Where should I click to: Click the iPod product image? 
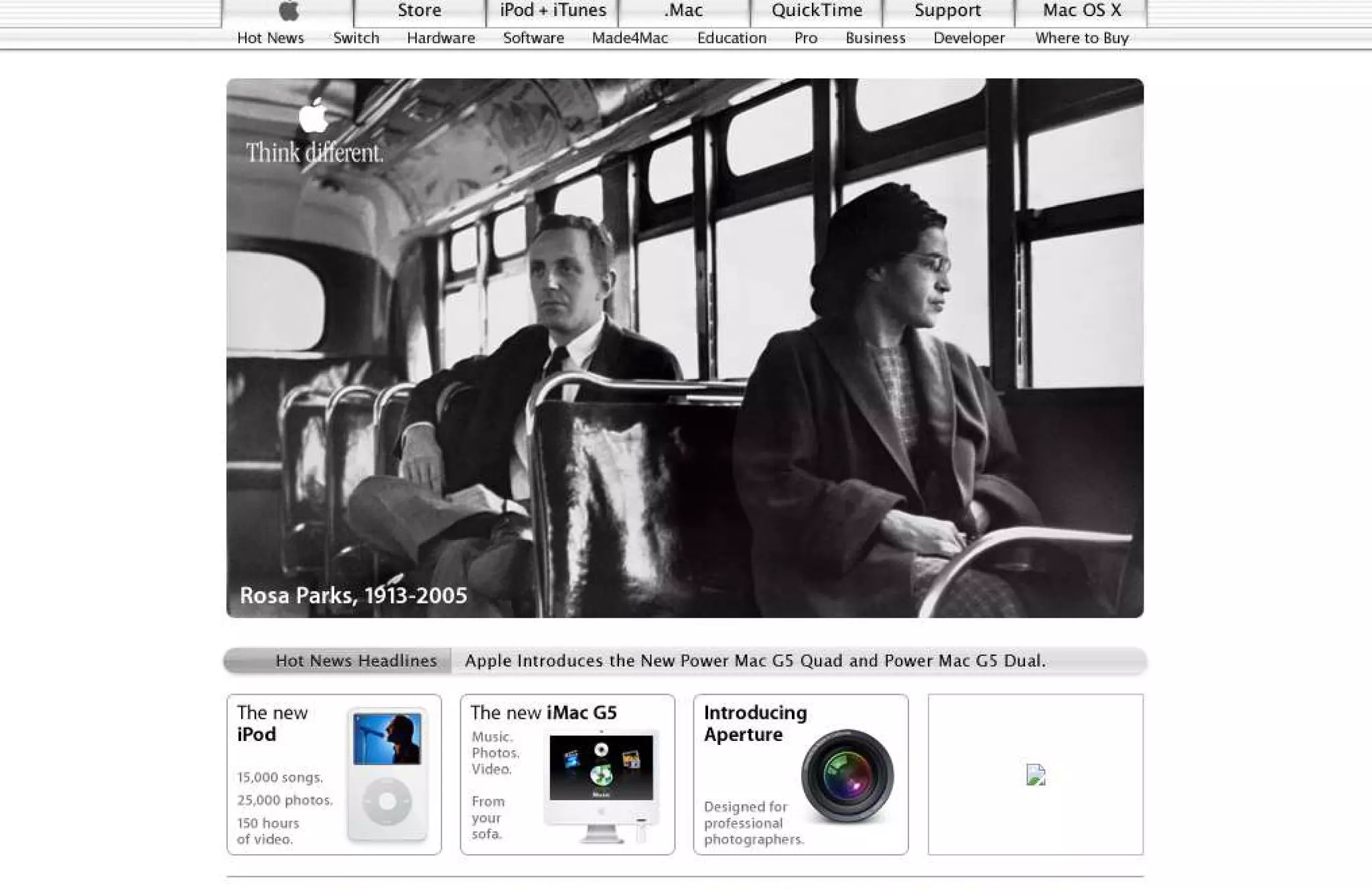(x=387, y=774)
